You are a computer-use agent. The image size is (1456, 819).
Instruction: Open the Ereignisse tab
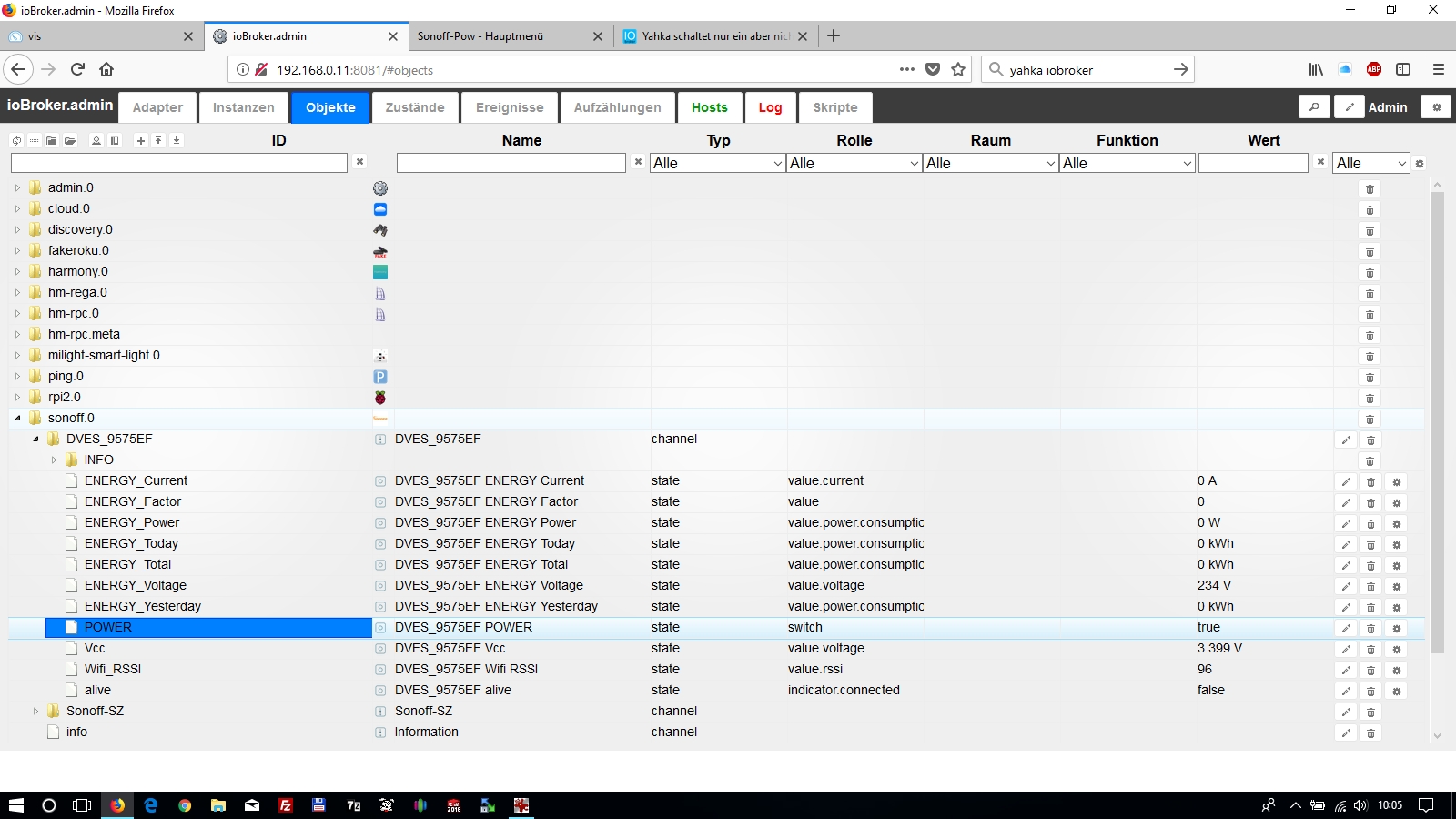pos(510,107)
